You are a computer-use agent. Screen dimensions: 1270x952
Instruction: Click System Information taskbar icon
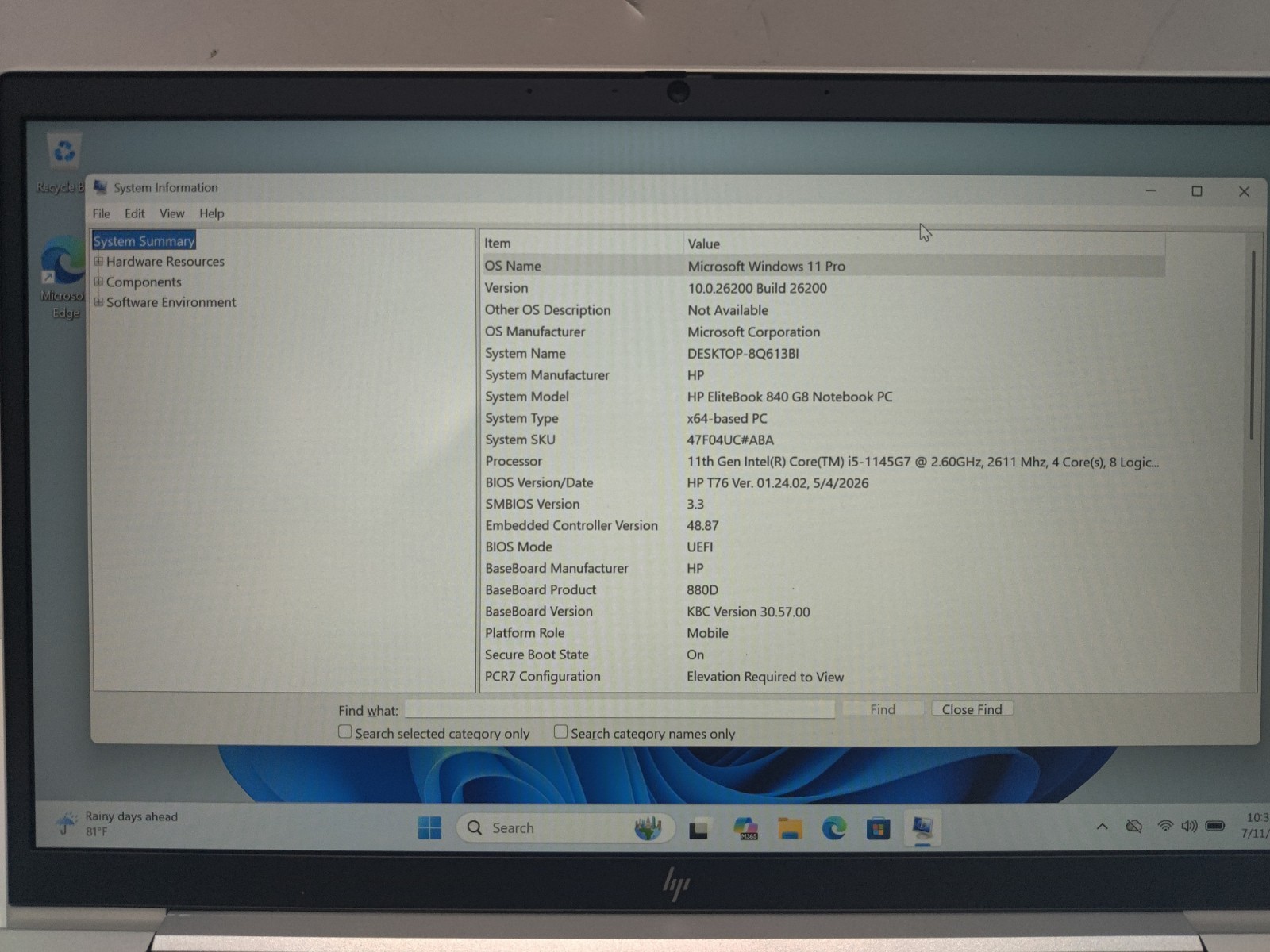922,829
